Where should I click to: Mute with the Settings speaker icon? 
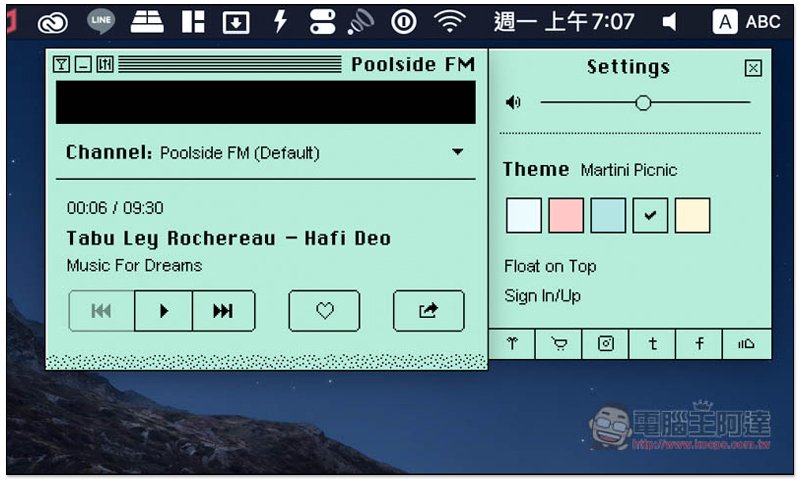pos(513,103)
